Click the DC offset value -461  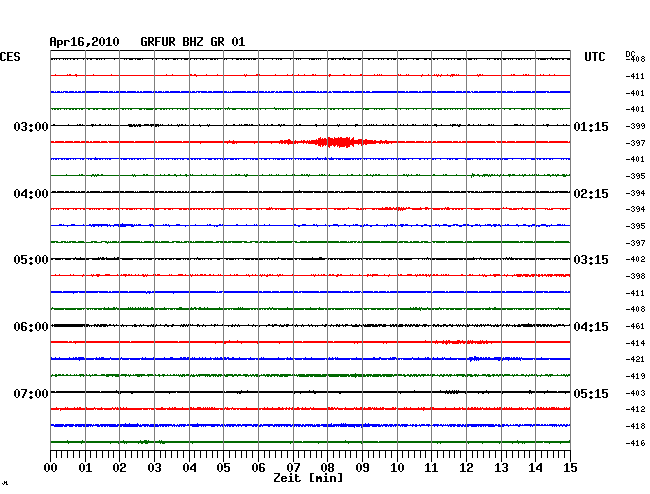[635, 326]
